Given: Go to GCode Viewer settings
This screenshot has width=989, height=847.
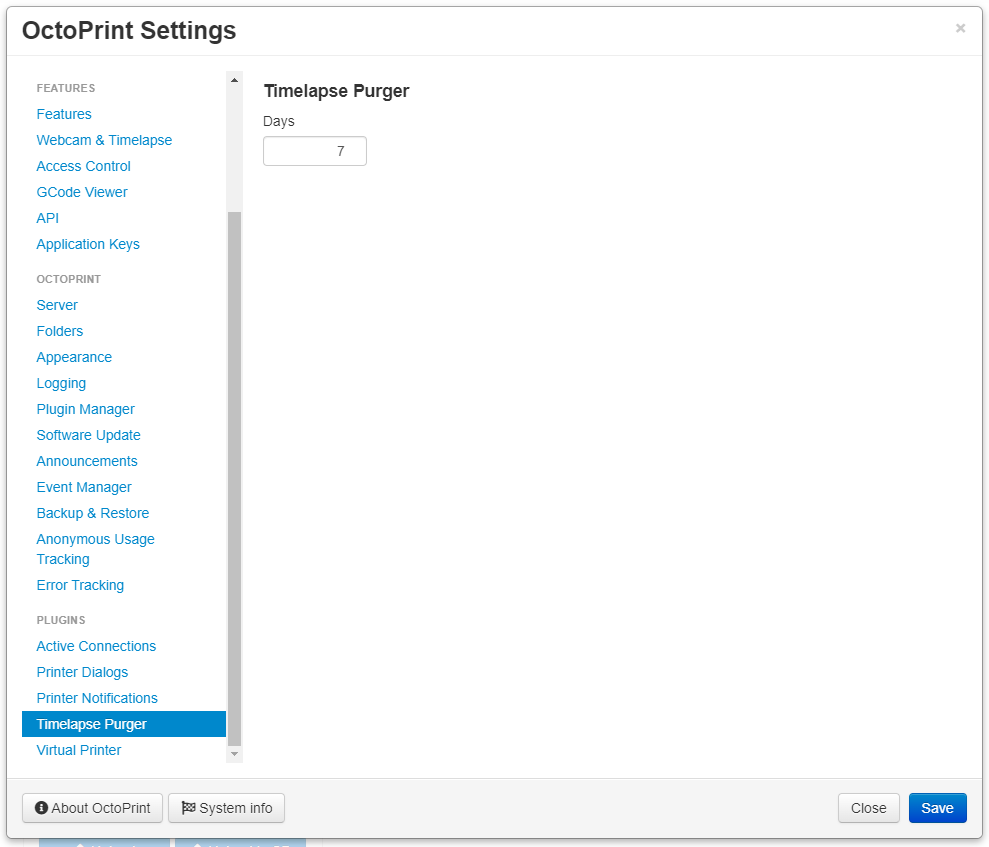Looking at the screenshot, I should pos(82,192).
